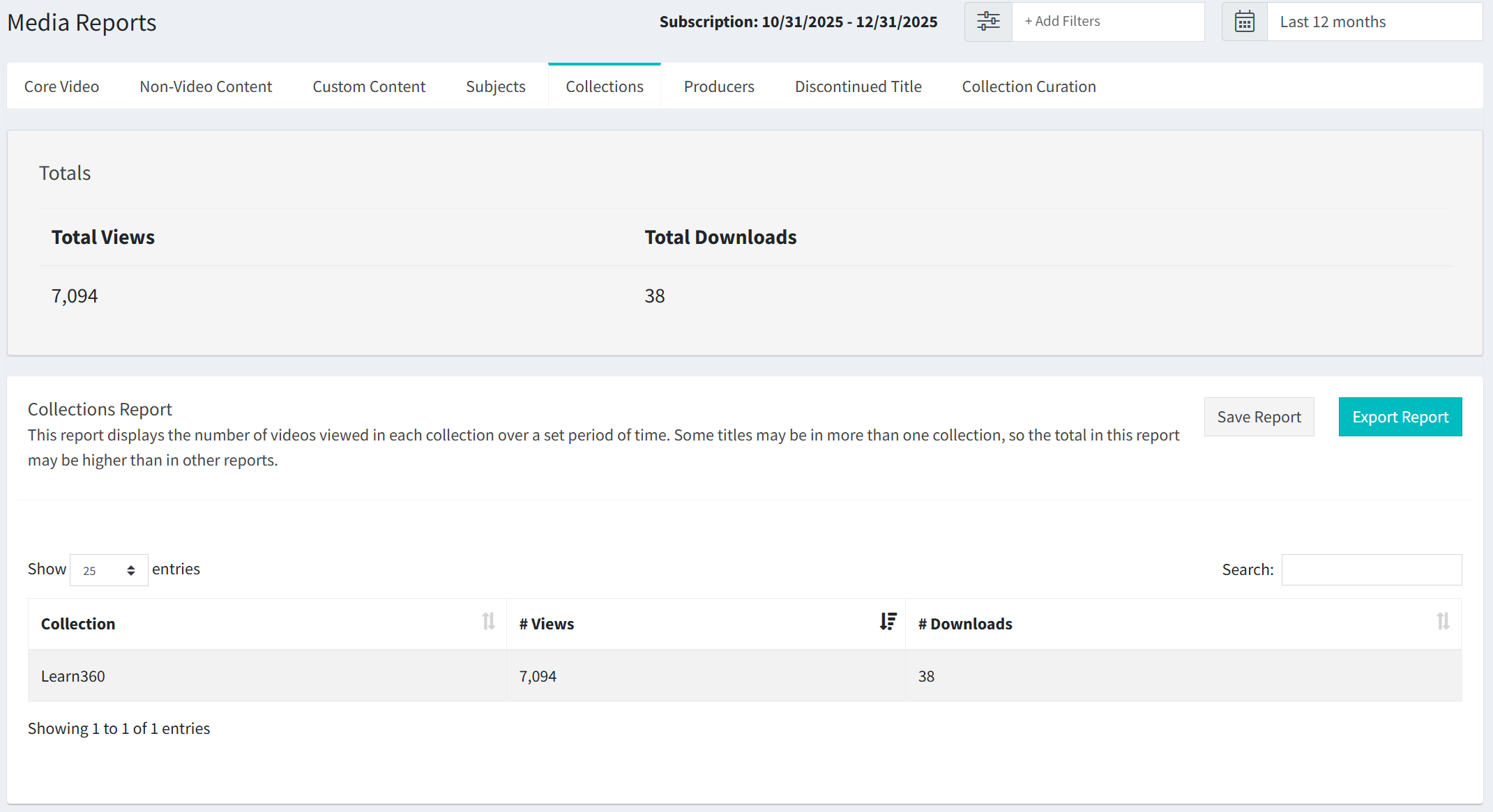1493x812 pixels.
Task: Open the calendar date picker icon
Action: (1244, 22)
